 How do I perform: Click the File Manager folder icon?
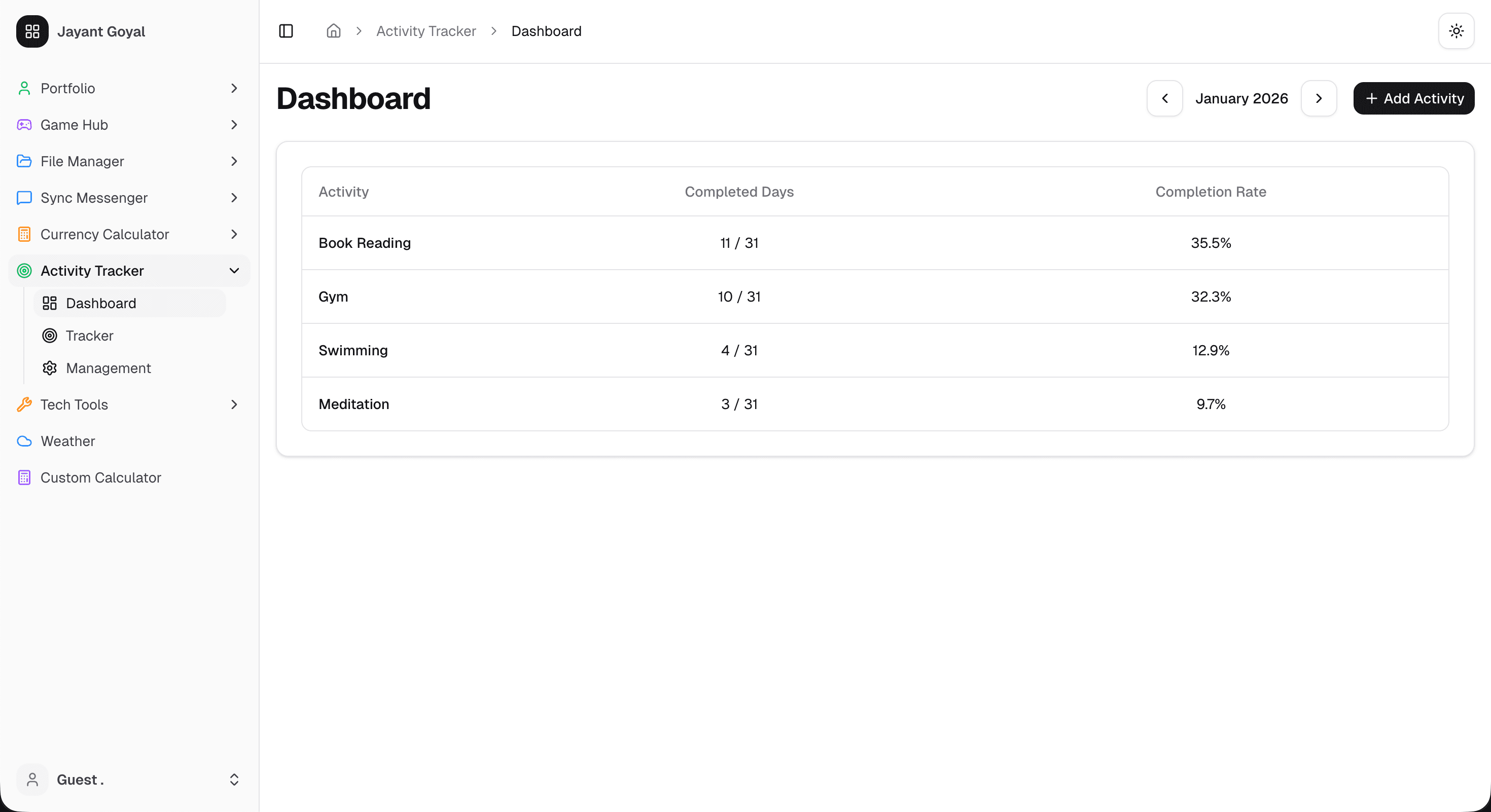click(x=24, y=161)
